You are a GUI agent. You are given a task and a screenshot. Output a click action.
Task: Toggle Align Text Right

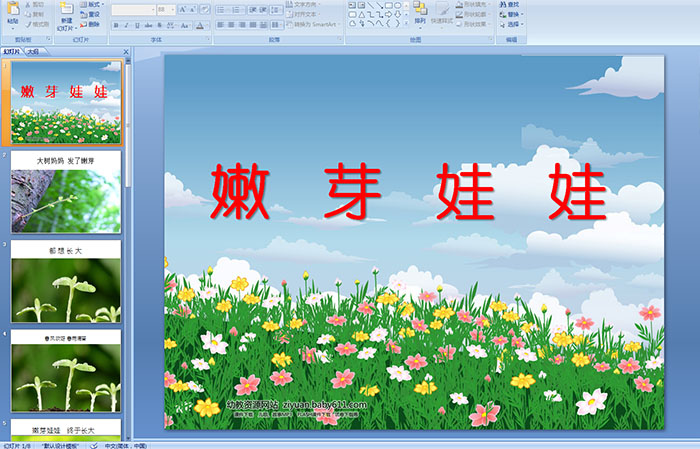(242, 25)
